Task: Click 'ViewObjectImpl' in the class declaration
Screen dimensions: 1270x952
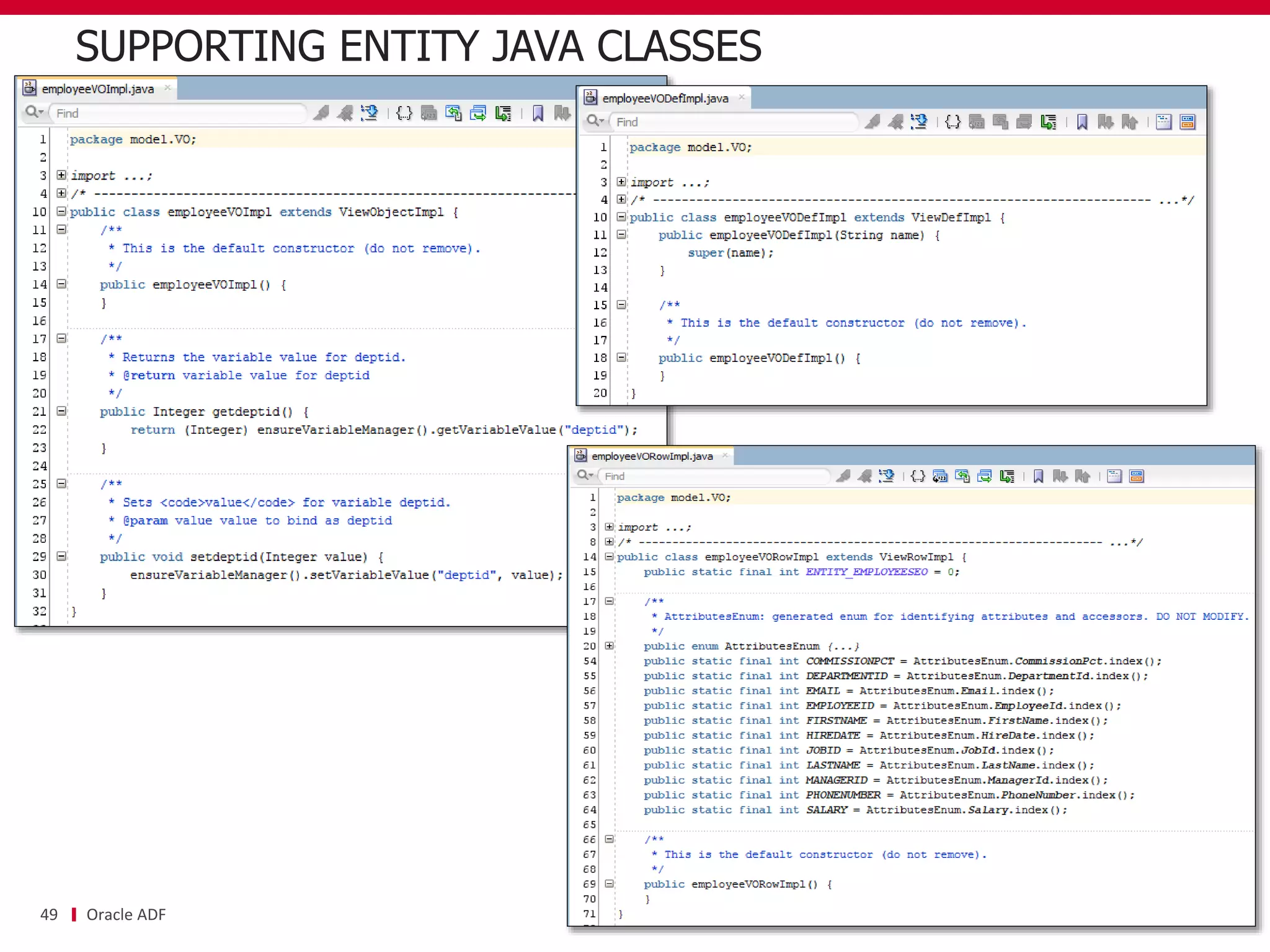Action: (391, 212)
